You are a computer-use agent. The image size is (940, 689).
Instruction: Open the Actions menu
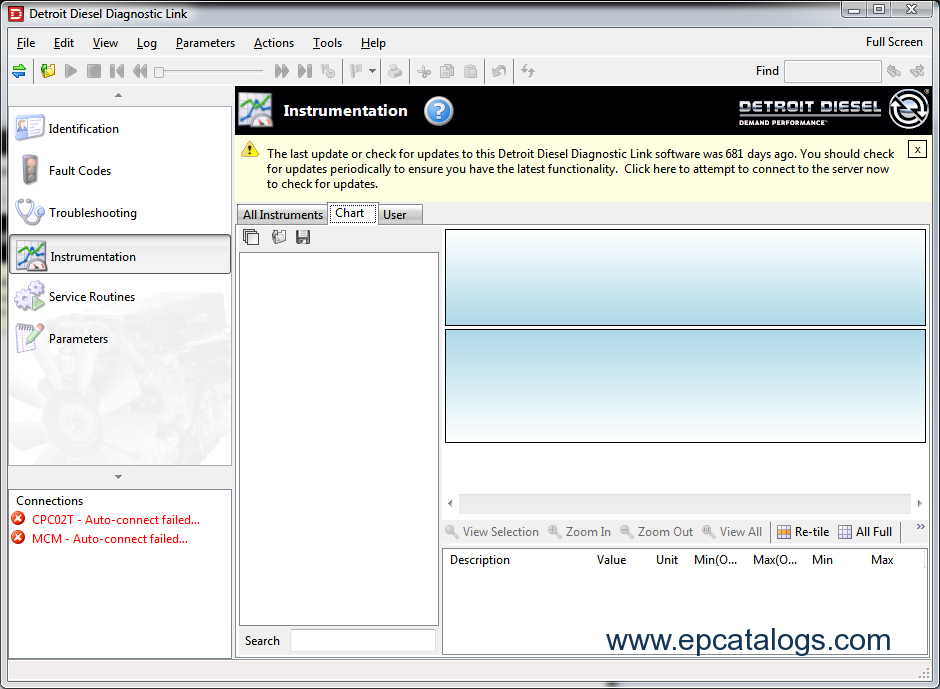[273, 43]
